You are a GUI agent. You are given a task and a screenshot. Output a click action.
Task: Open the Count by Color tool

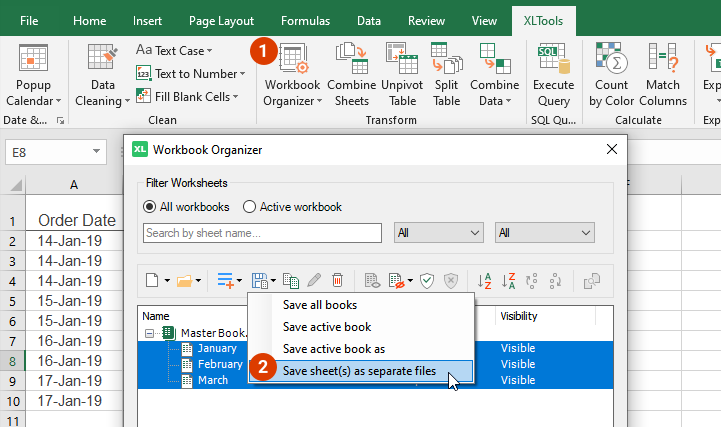[x=611, y=75]
